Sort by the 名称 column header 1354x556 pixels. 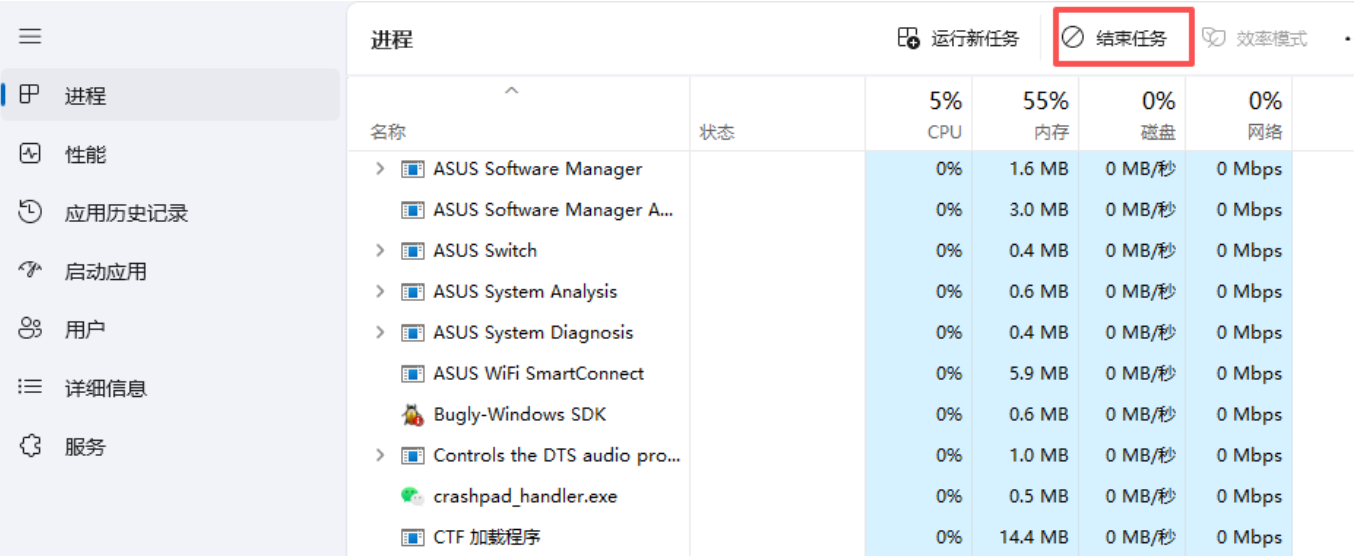click(x=388, y=132)
